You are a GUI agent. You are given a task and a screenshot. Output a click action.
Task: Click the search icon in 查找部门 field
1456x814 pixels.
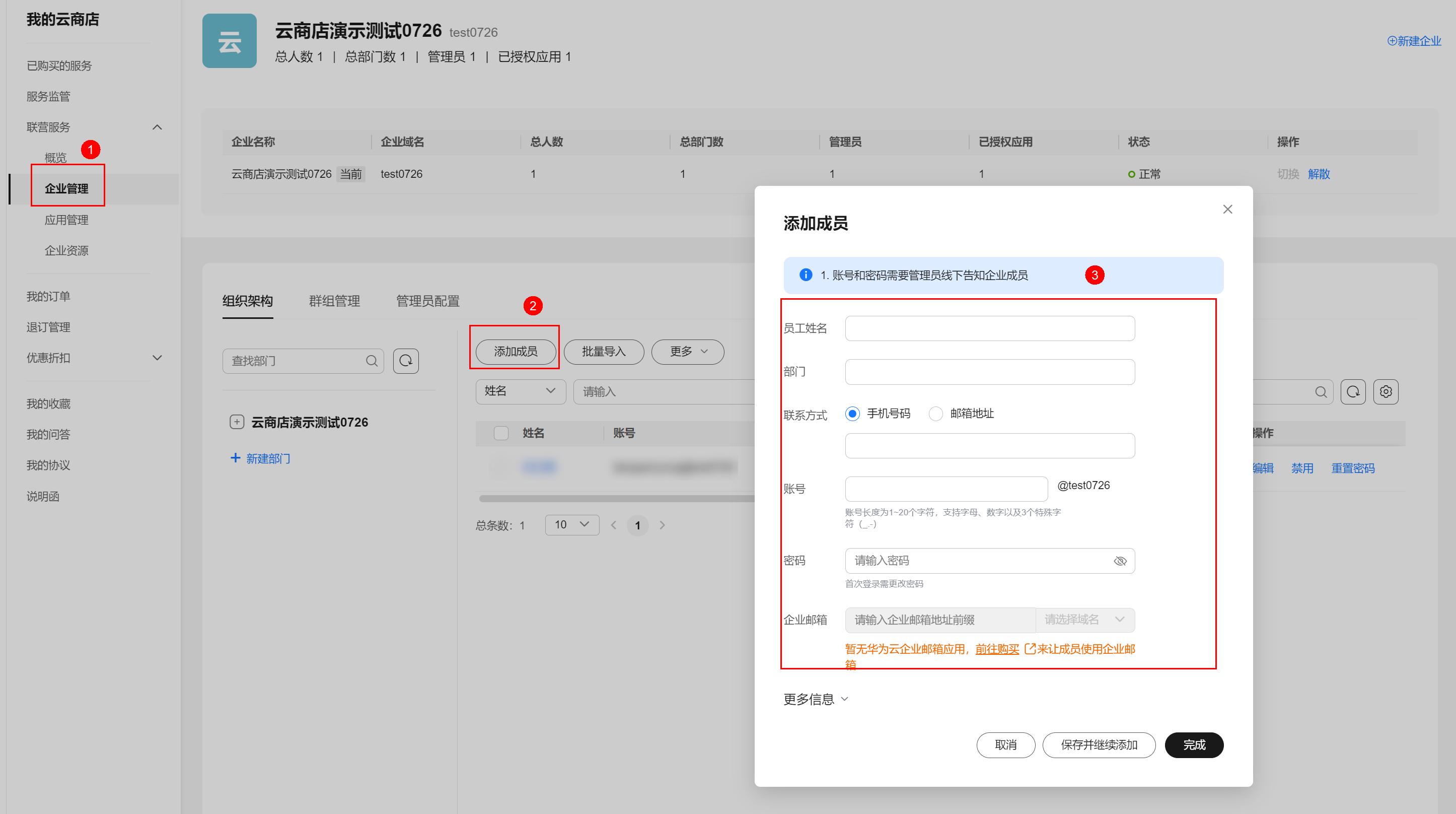pyautogui.click(x=372, y=361)
